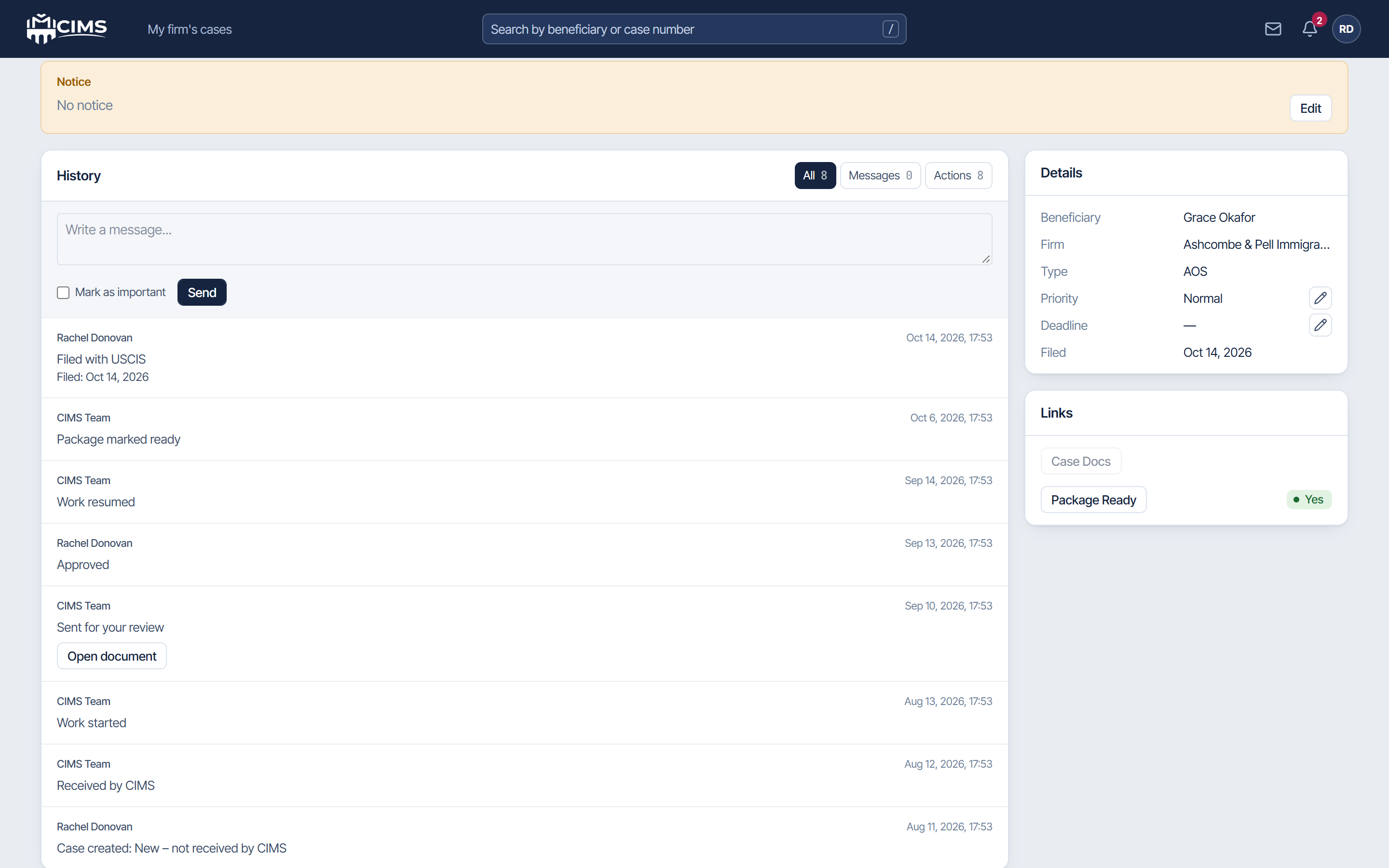Open the notifications bell
Viewport: 1389px width, 868px height.
pos(1310,29)
